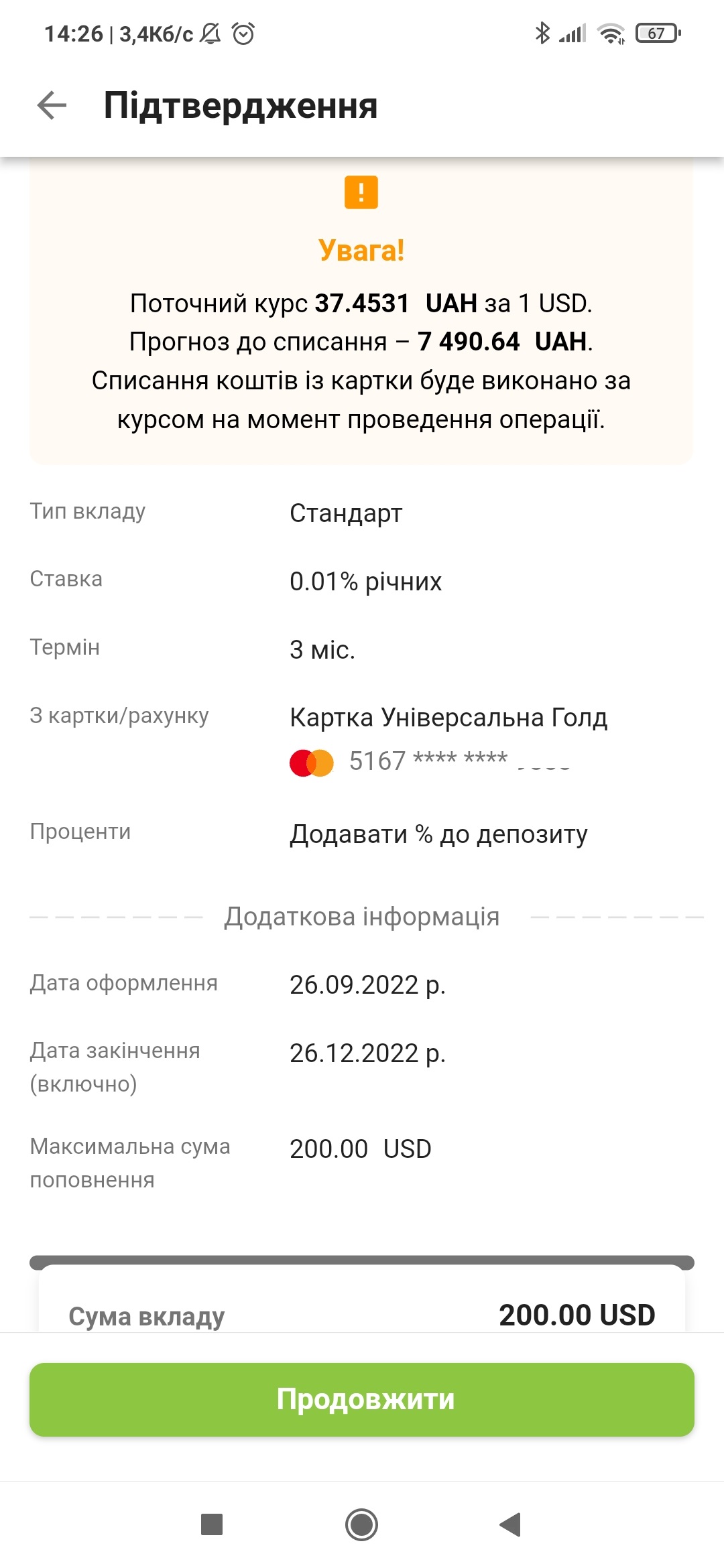This screenshot has height=1568, width=724.
Task: Tap the orange exclamation warning icon
Action: (x=361, y=192)
